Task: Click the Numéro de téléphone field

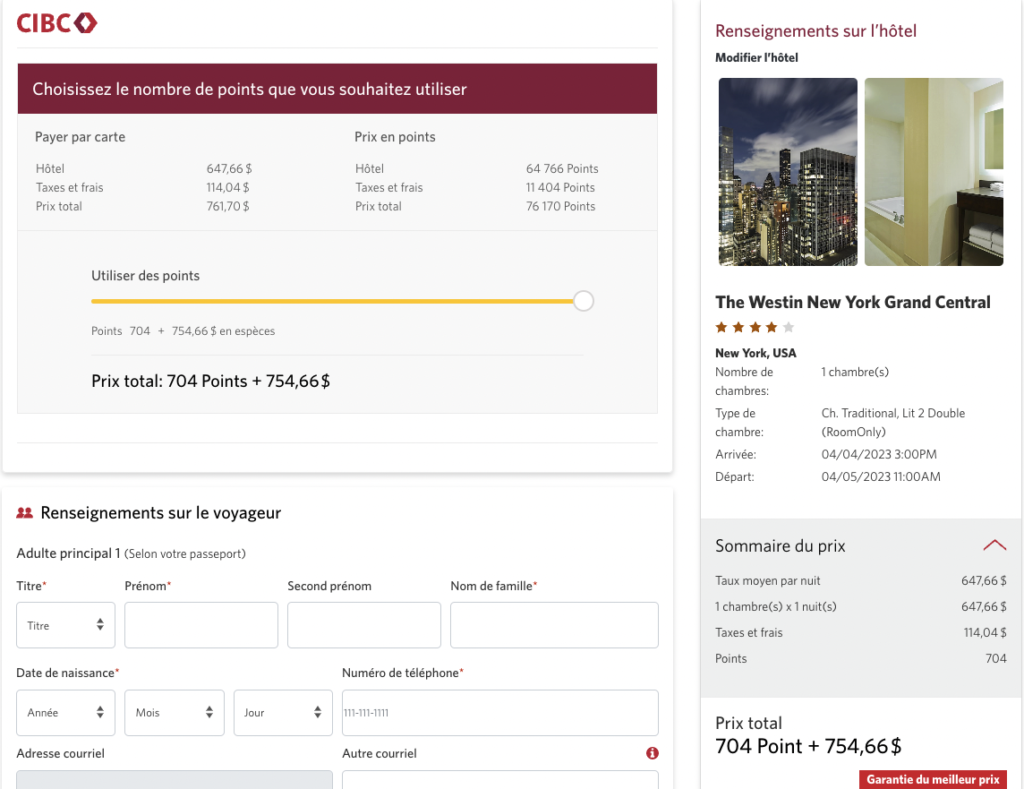Action: (500, 713)
